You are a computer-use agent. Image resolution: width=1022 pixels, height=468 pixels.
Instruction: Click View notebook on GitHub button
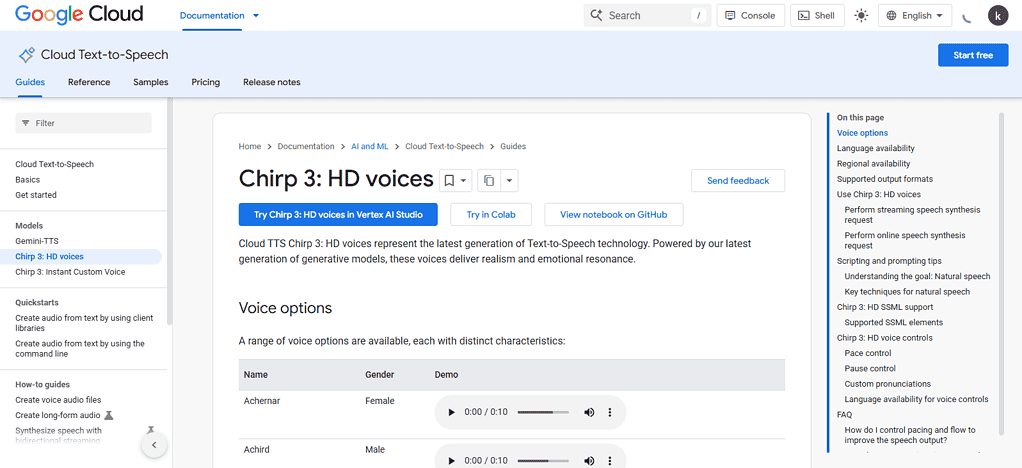(613, 214)
